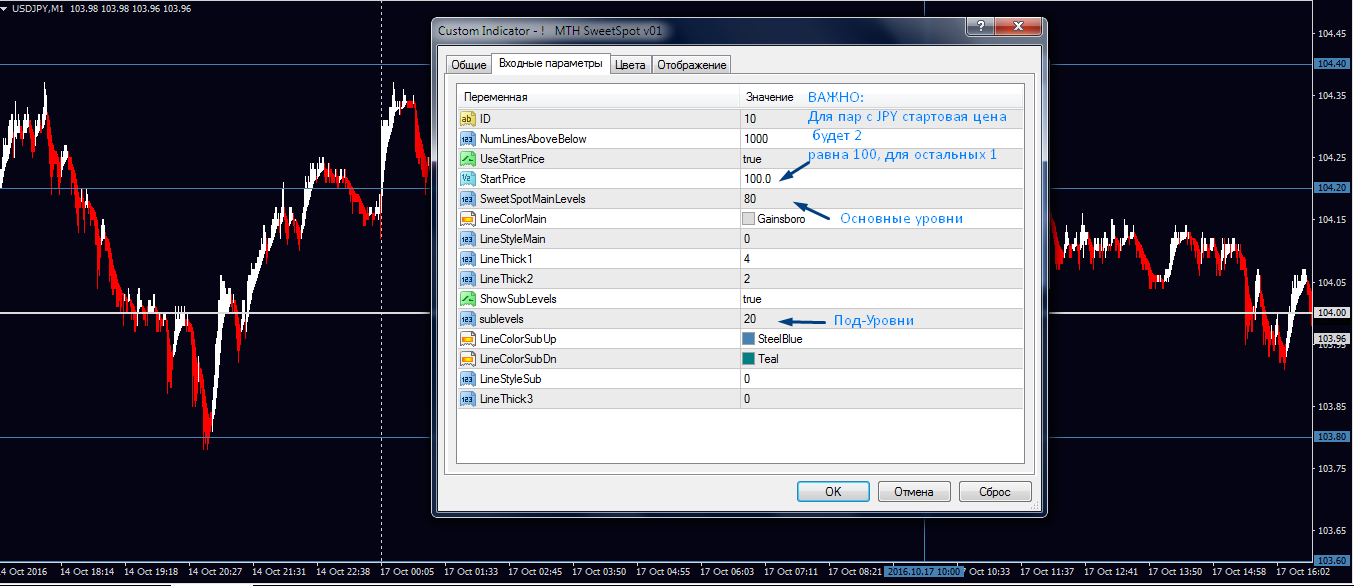This screenshot has height=586, width=1354.
Task: Click the Отмена button
Action: (914, 491)
